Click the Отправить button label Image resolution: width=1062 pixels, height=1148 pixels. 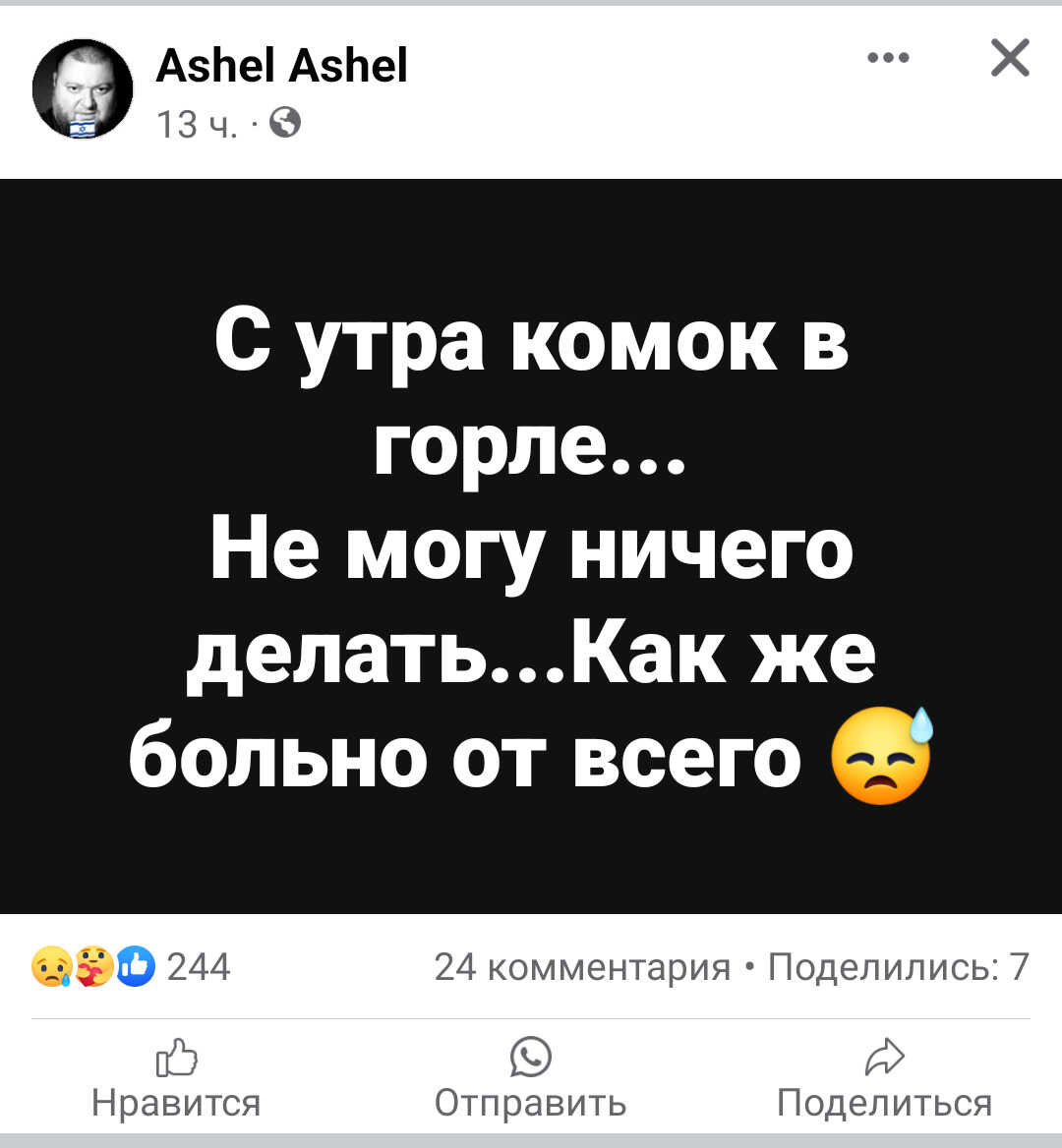tap(531, 1103)
